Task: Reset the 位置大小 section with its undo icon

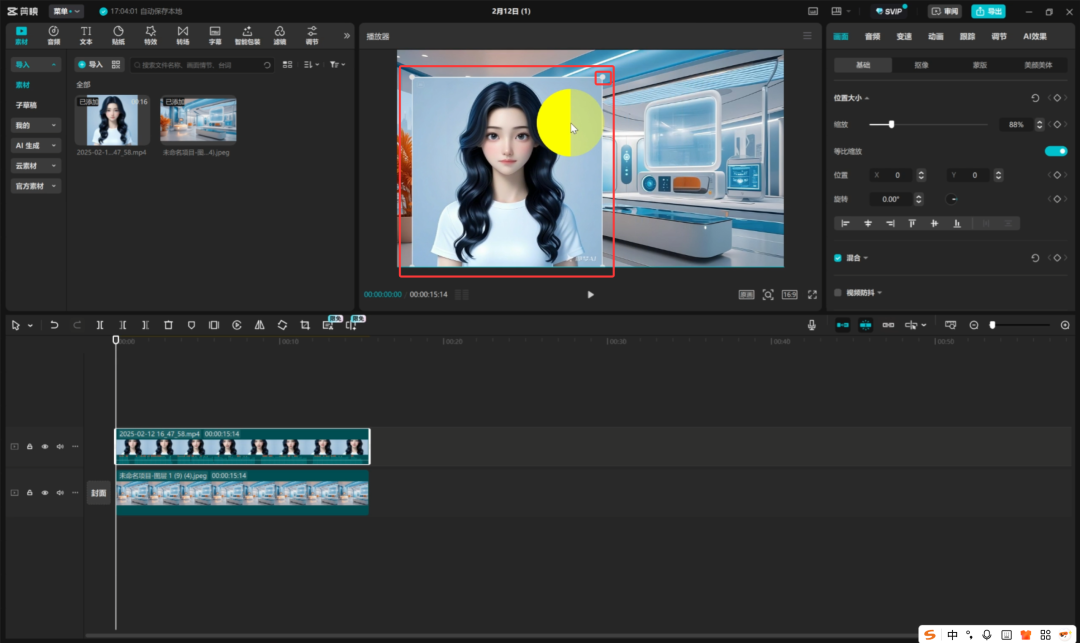Action: (1035, 98)
